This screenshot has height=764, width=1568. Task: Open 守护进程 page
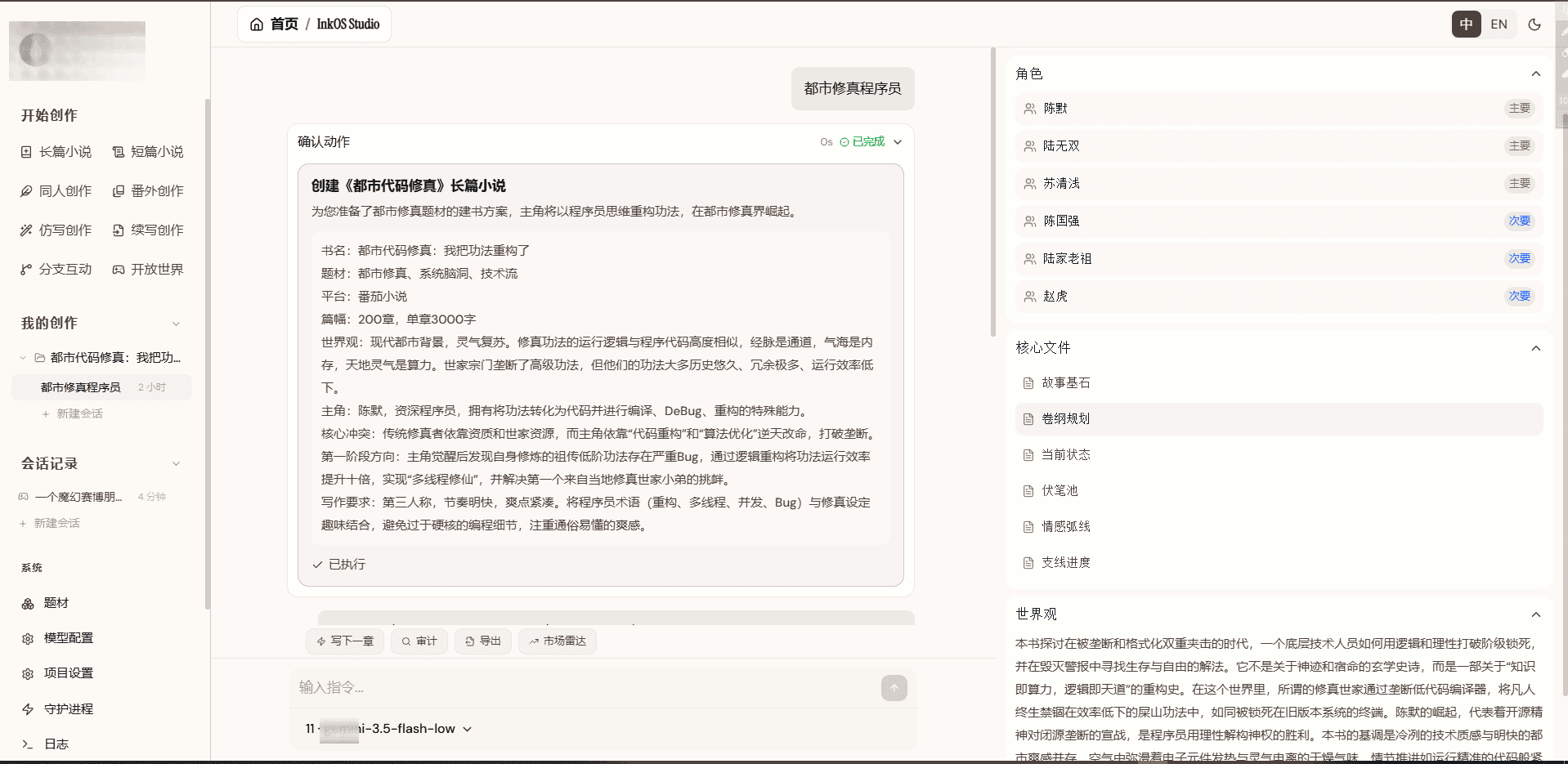pyautogui.click(x=58, y=709)
